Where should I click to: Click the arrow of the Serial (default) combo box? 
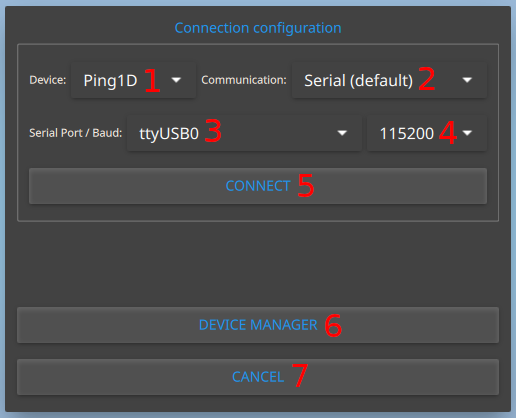point(467,80)
